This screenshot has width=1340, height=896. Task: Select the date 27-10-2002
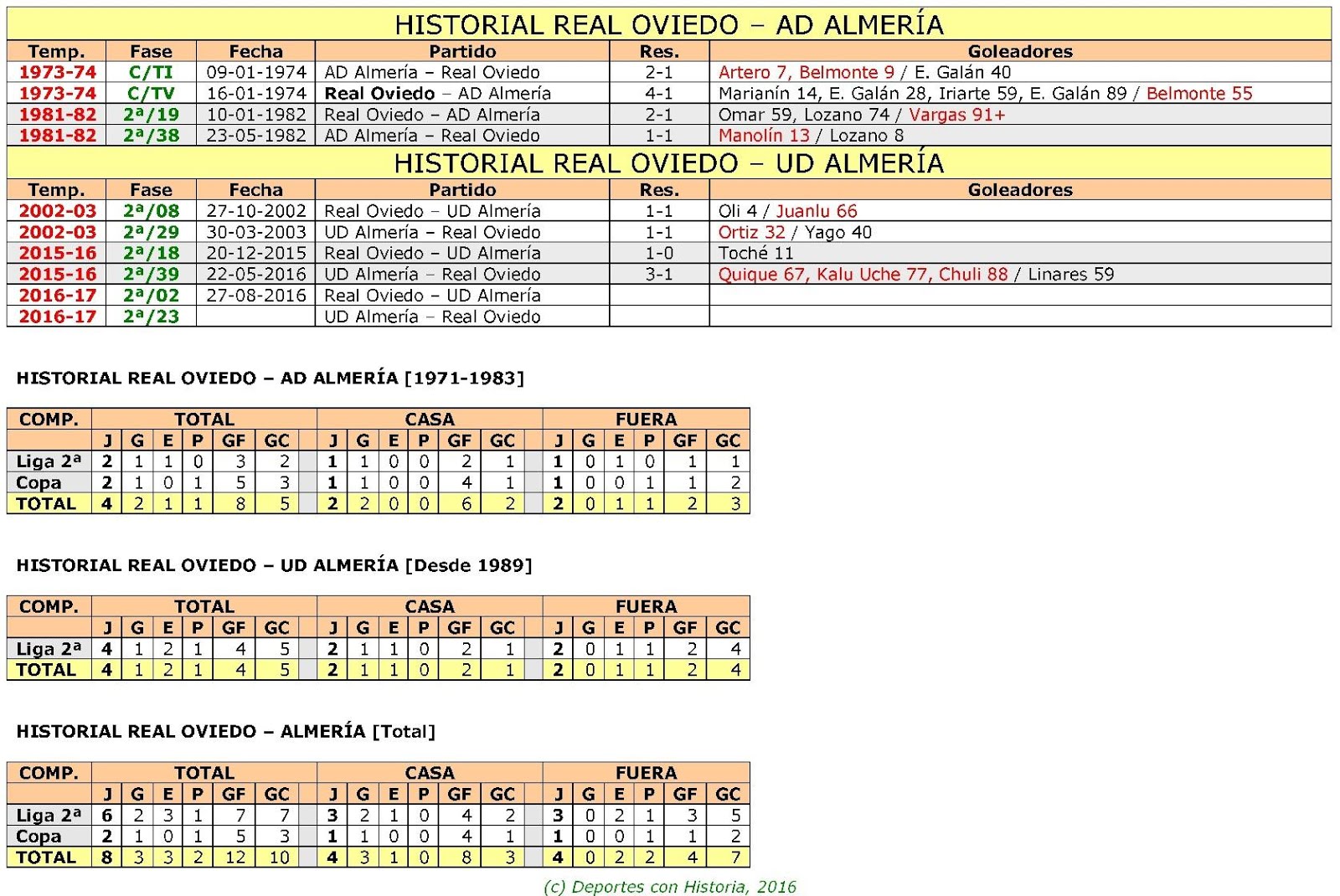point(256,211)
